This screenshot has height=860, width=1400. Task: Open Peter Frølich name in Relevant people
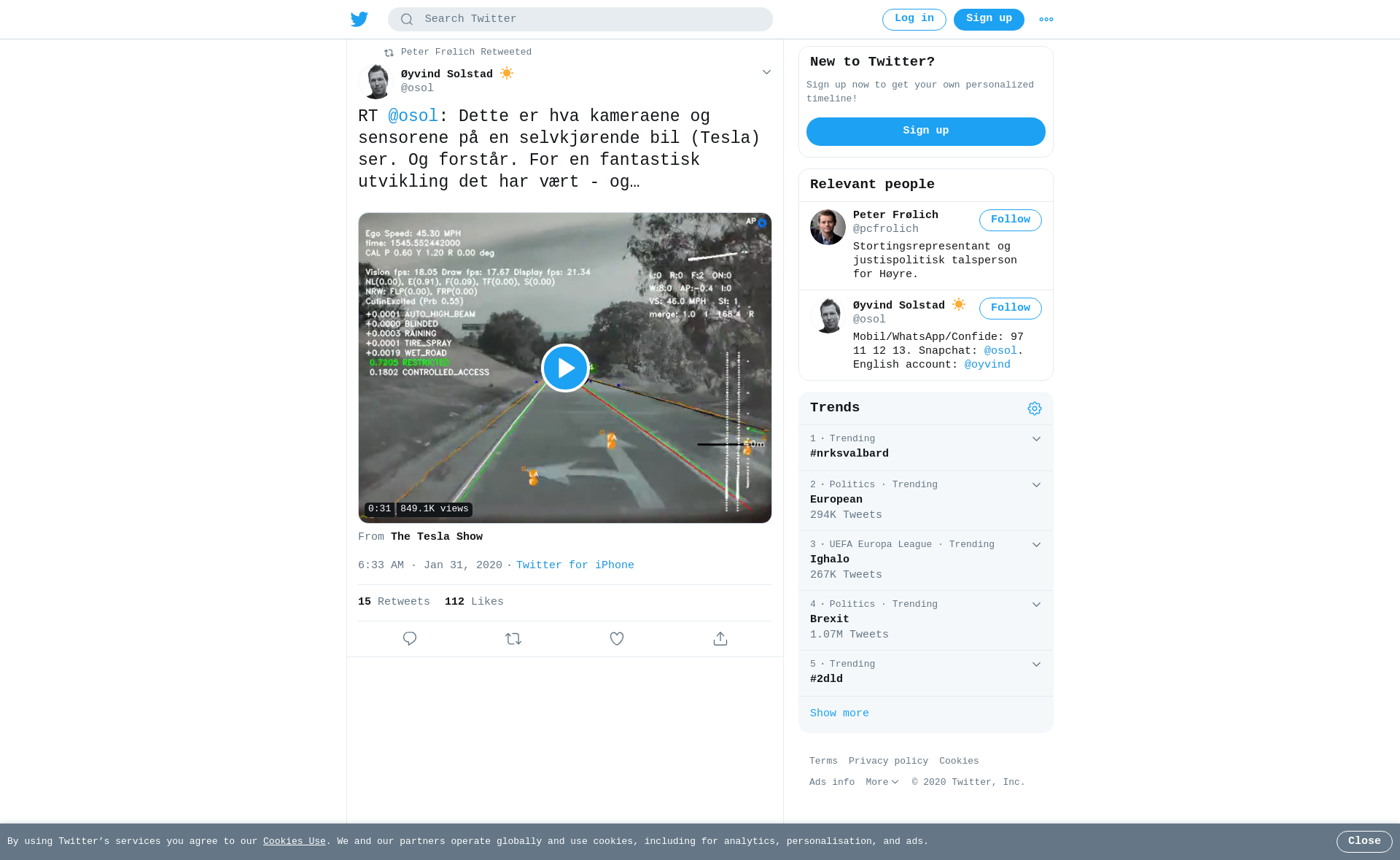(x=895, y=215)
